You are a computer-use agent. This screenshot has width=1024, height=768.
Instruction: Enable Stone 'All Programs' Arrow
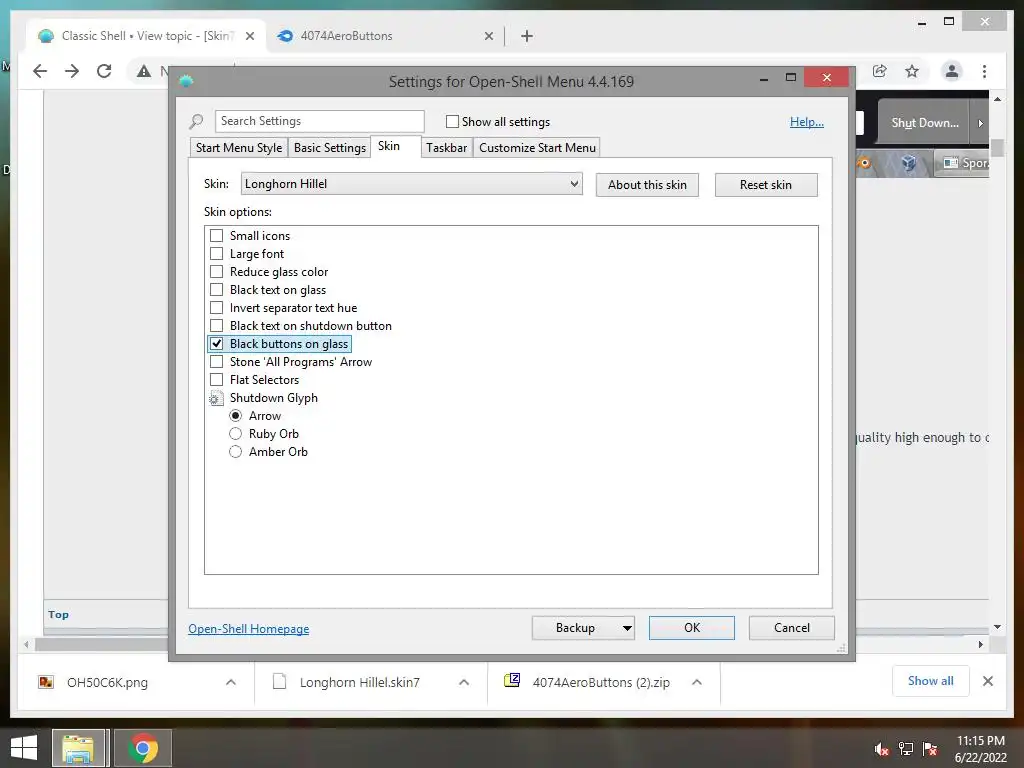pyautogui.click(x=216, y=362)
